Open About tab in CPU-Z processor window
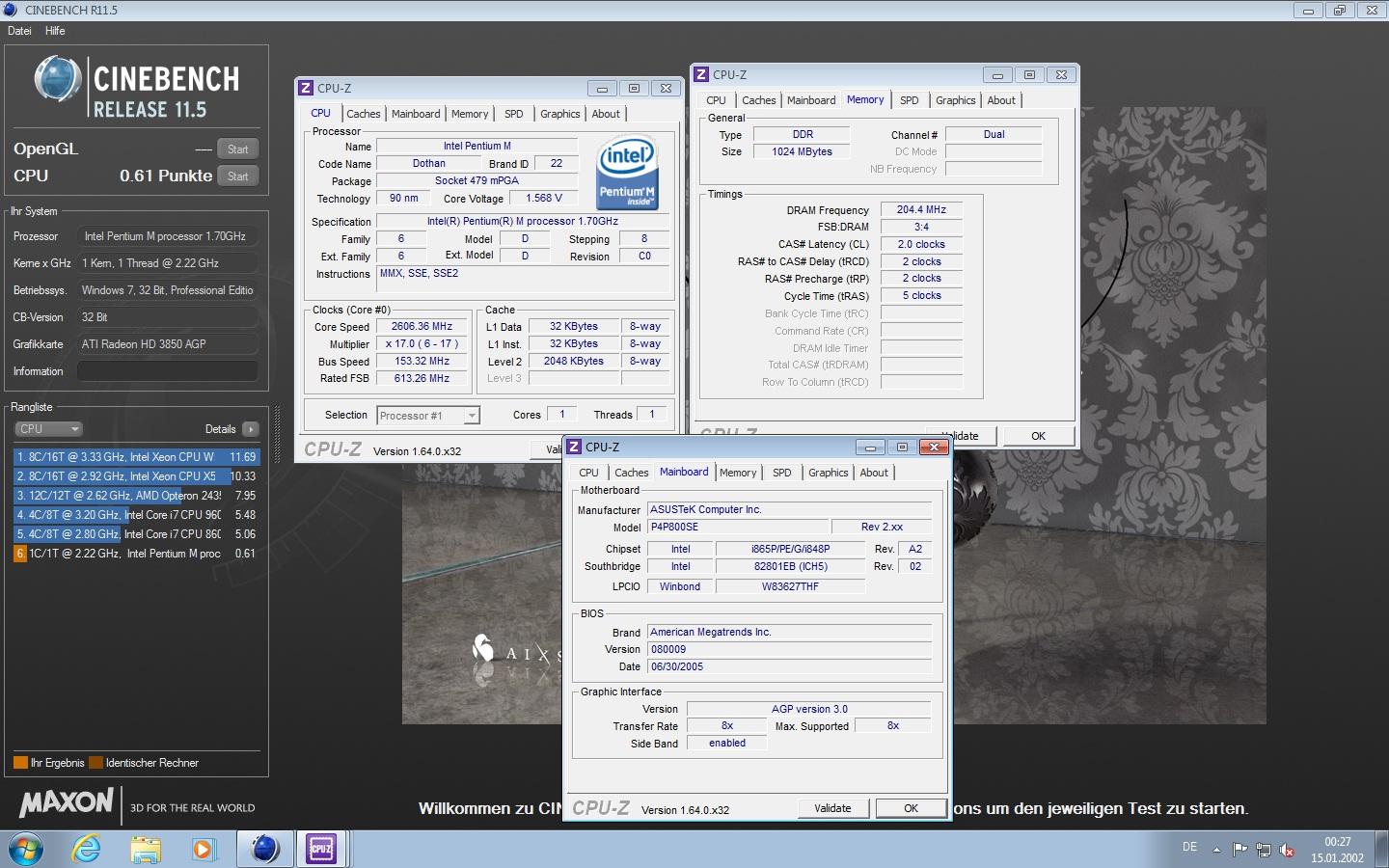The image size is (1389, 868). point(606,114)
